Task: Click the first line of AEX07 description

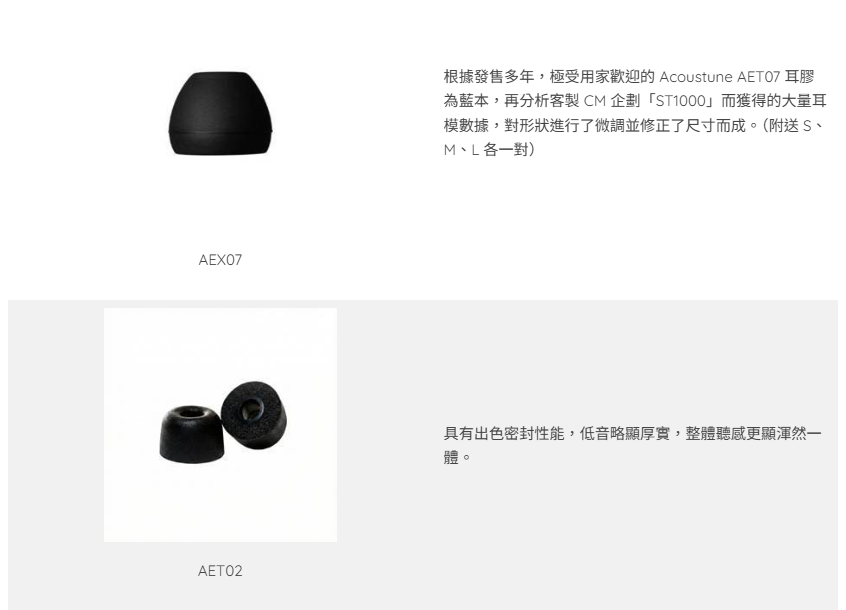Action: point(629,77)
